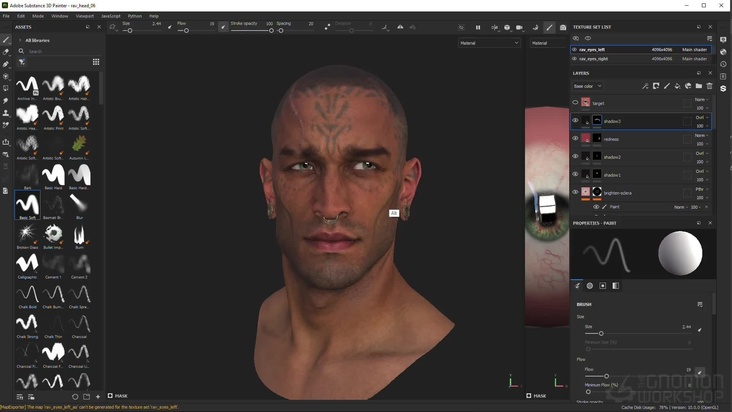Select the Material picker tool in left toolbar
The image size is (732, 412).
[x=6, y=125]
